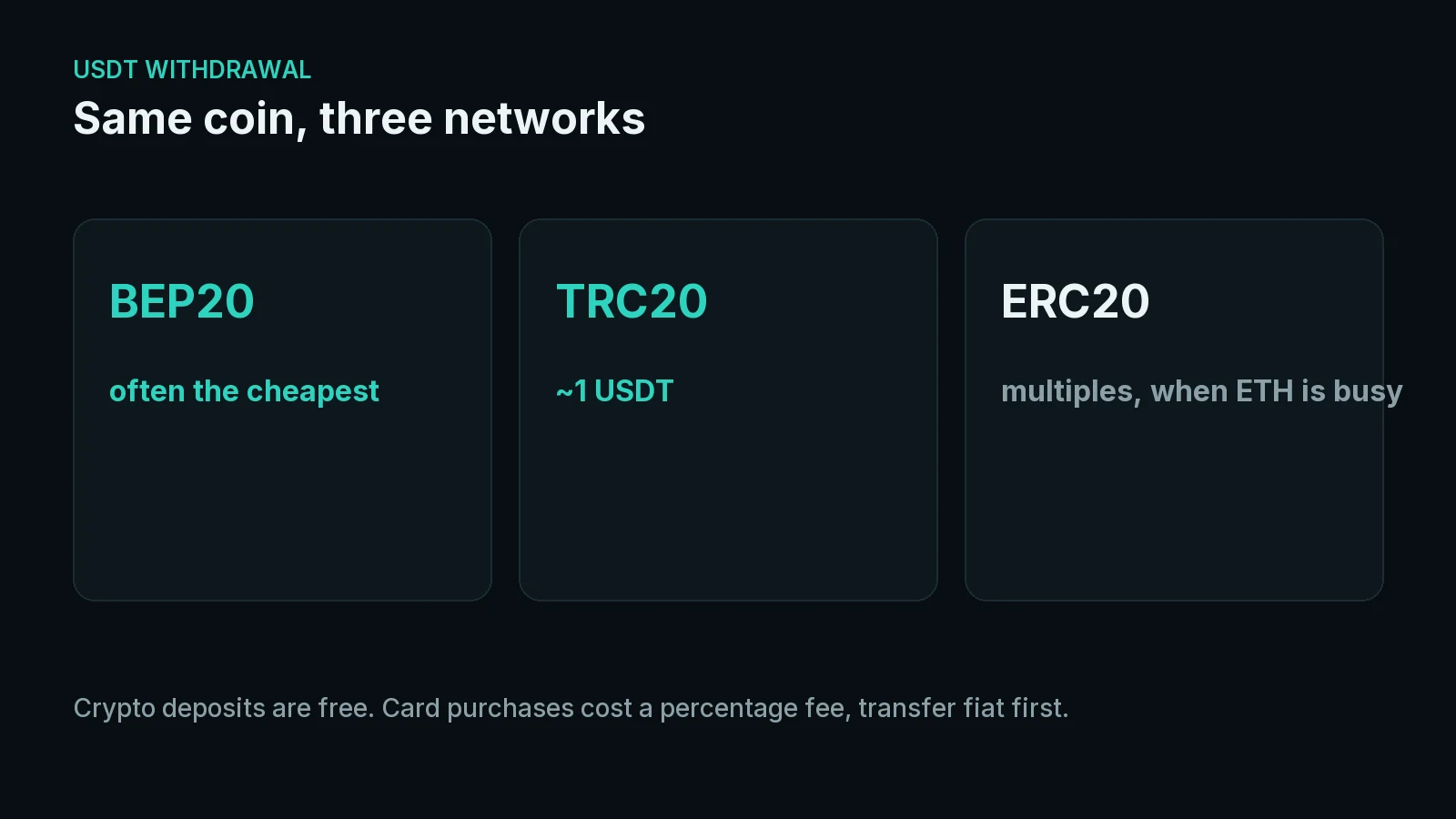Click the 'Same coin, three networks' title
The width and height of the screenshot is (1456, 819).
(359, 119)
